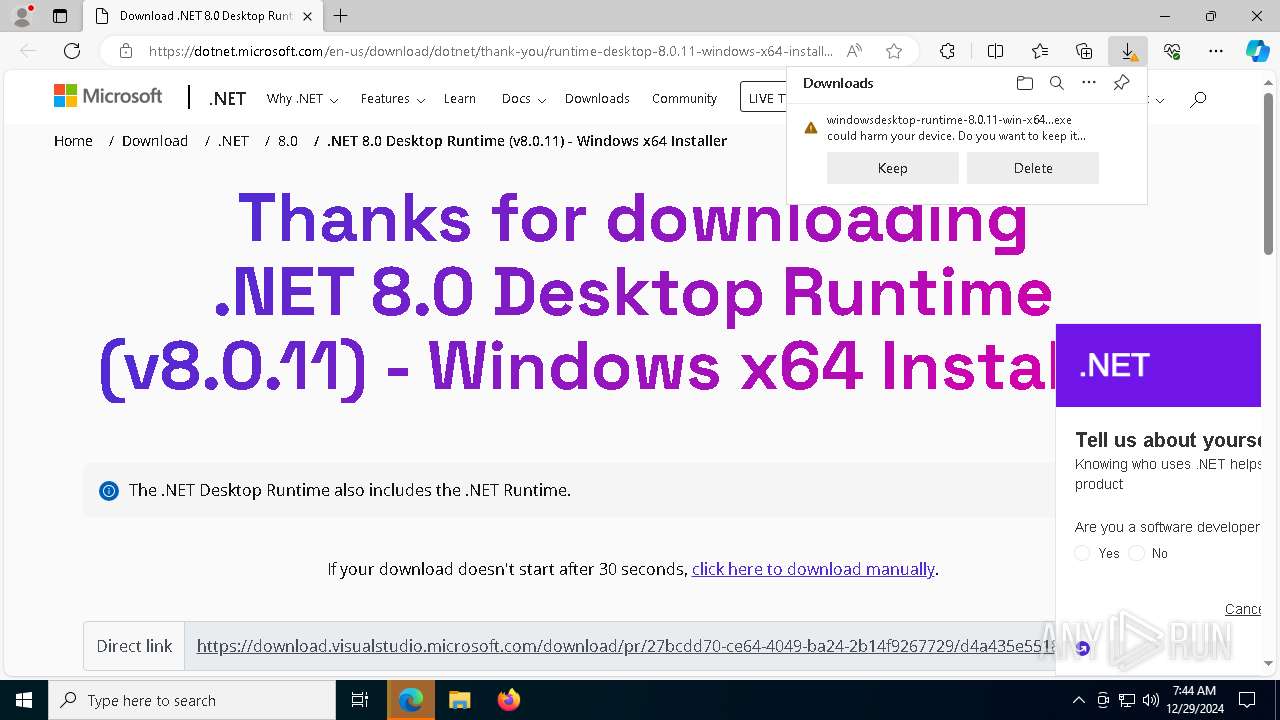Click the browser profile avatar icon
The image size is (1280, 720).
click(21, 16)
